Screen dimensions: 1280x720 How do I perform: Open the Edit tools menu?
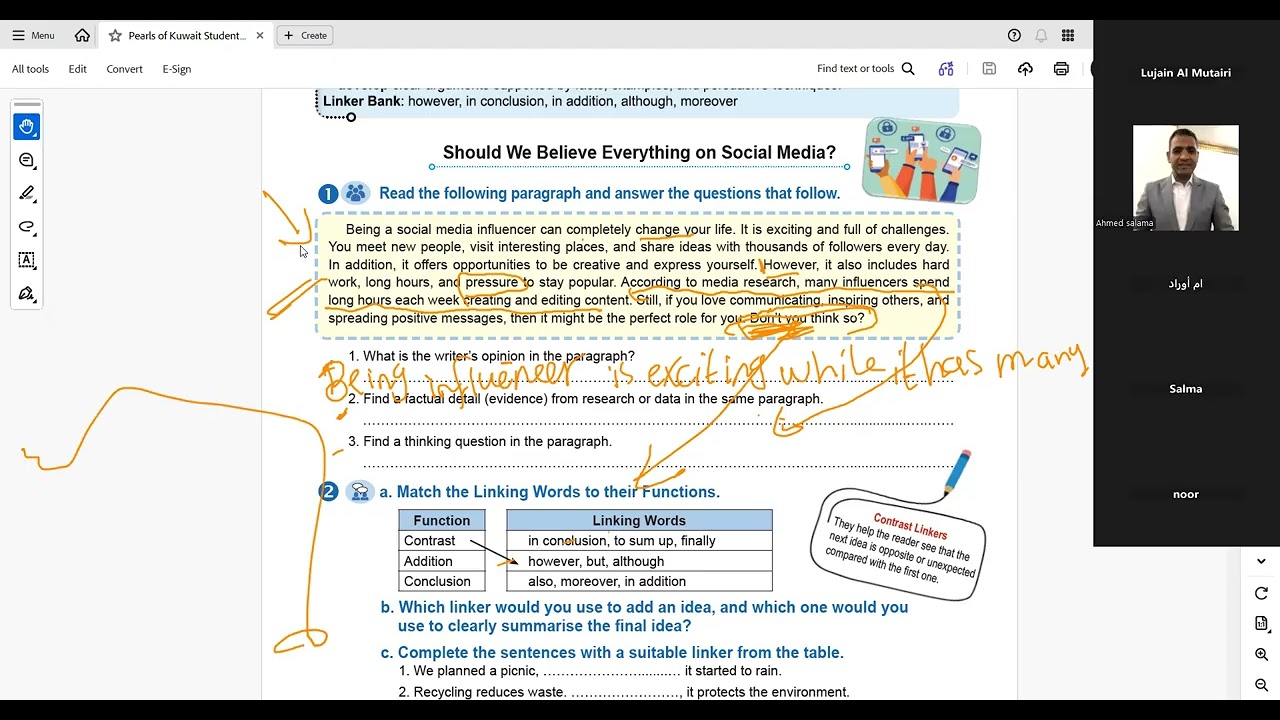(x=77, y=69)
